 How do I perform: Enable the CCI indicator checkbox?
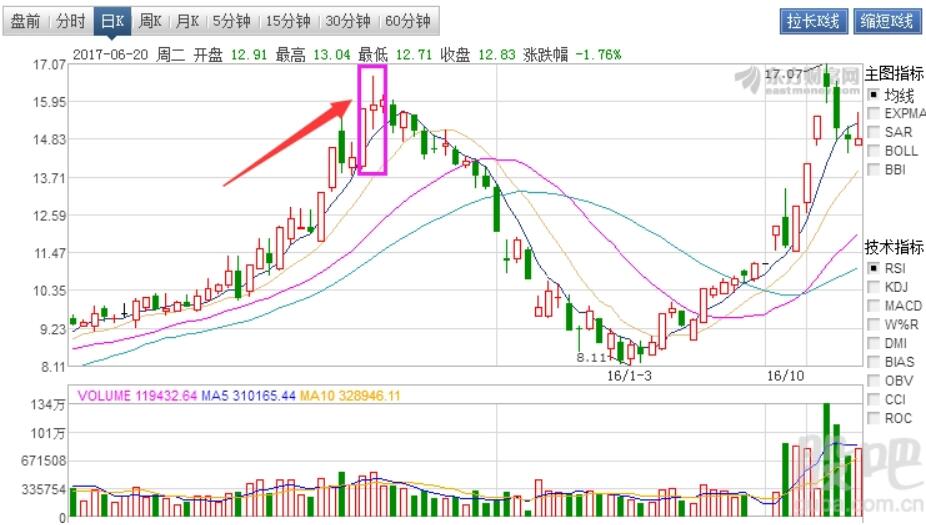click(873, 400)
